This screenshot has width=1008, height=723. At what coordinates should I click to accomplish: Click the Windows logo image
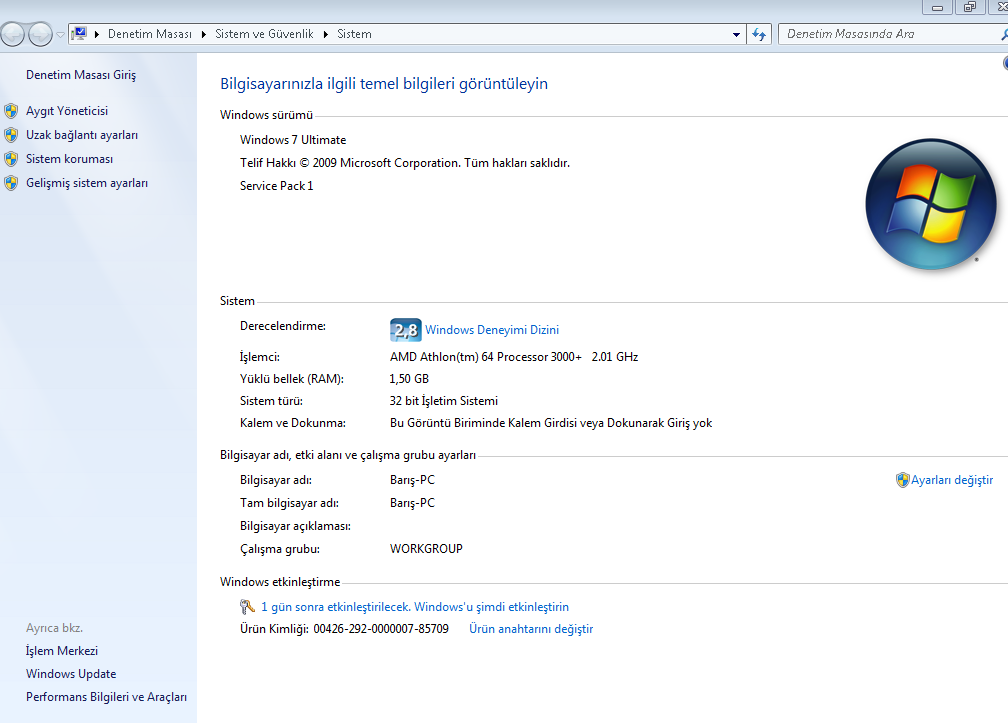click(x=930, y=203)
